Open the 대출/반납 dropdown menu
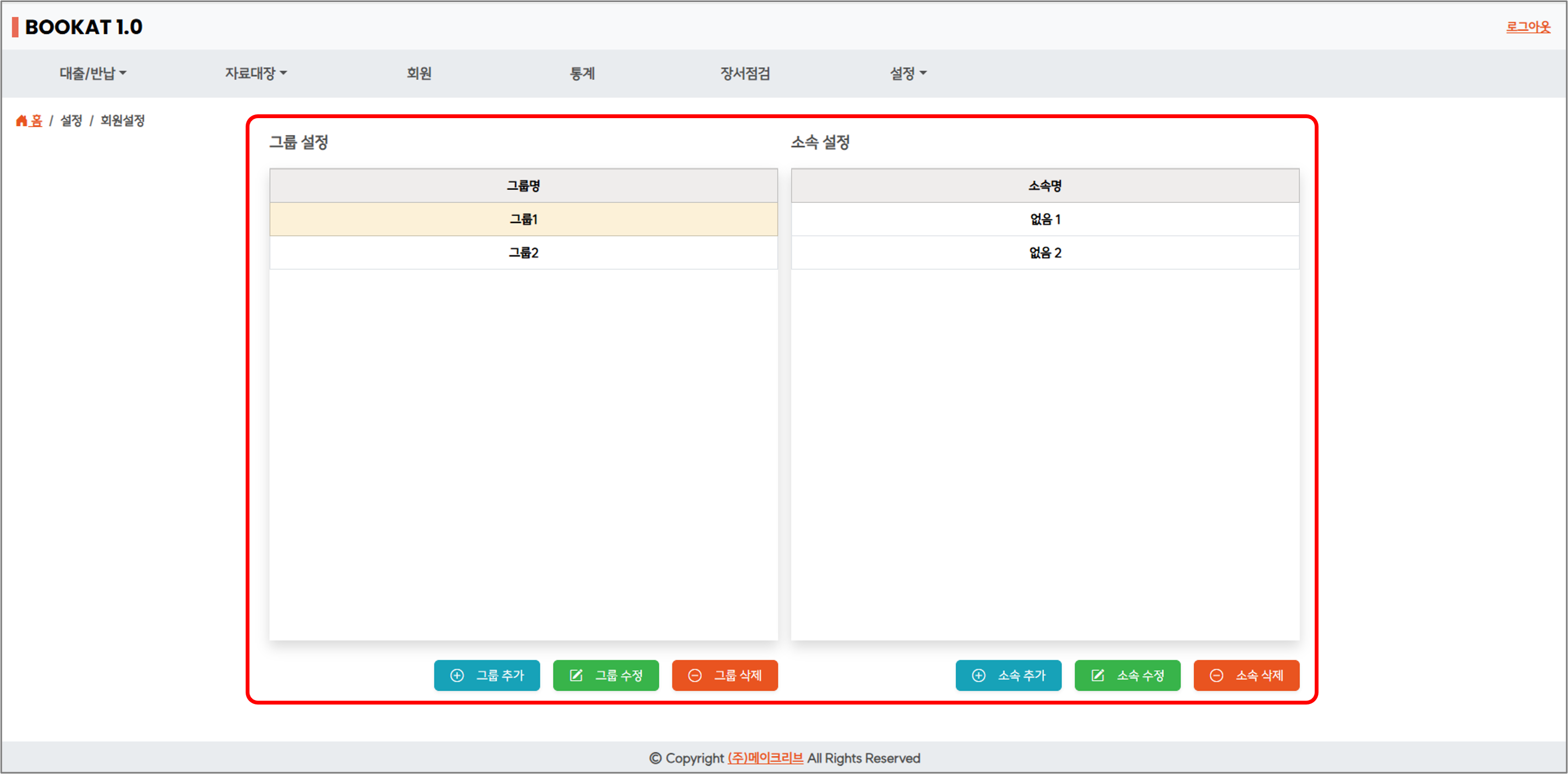Screen dimensions: 1568x774 (92, 74)
